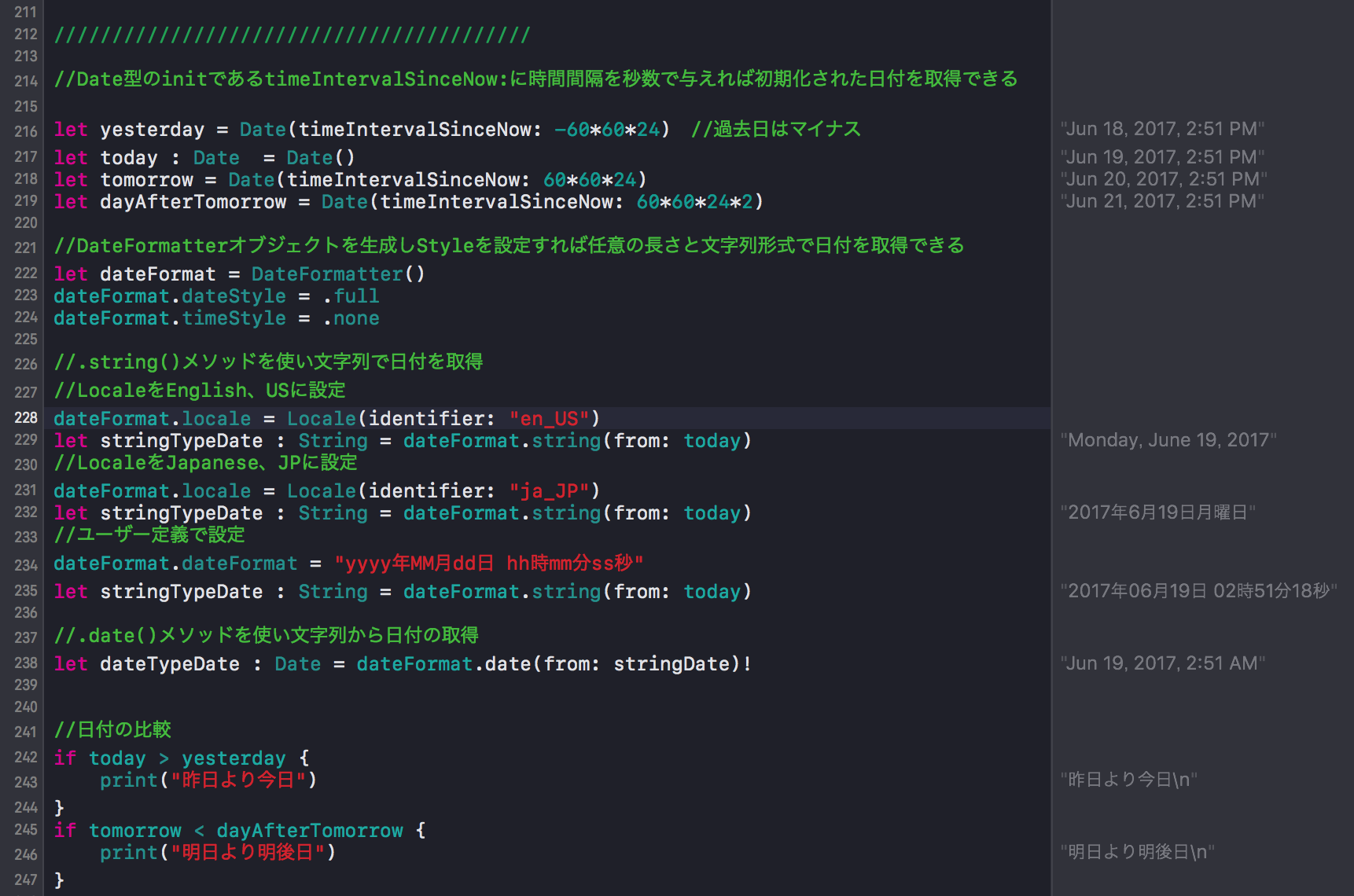Click the 'let dateTypeDate : Date' line
This screenshot has width=1354, height=896.
403,664
